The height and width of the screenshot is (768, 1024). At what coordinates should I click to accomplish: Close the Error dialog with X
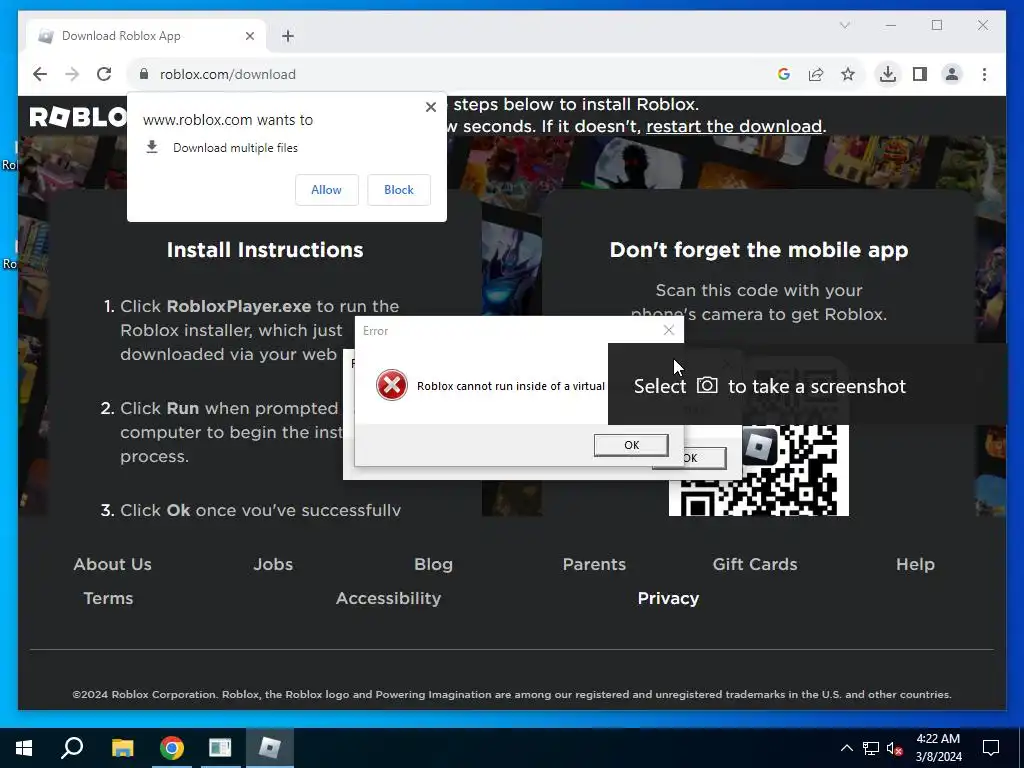tap(668, 330)
